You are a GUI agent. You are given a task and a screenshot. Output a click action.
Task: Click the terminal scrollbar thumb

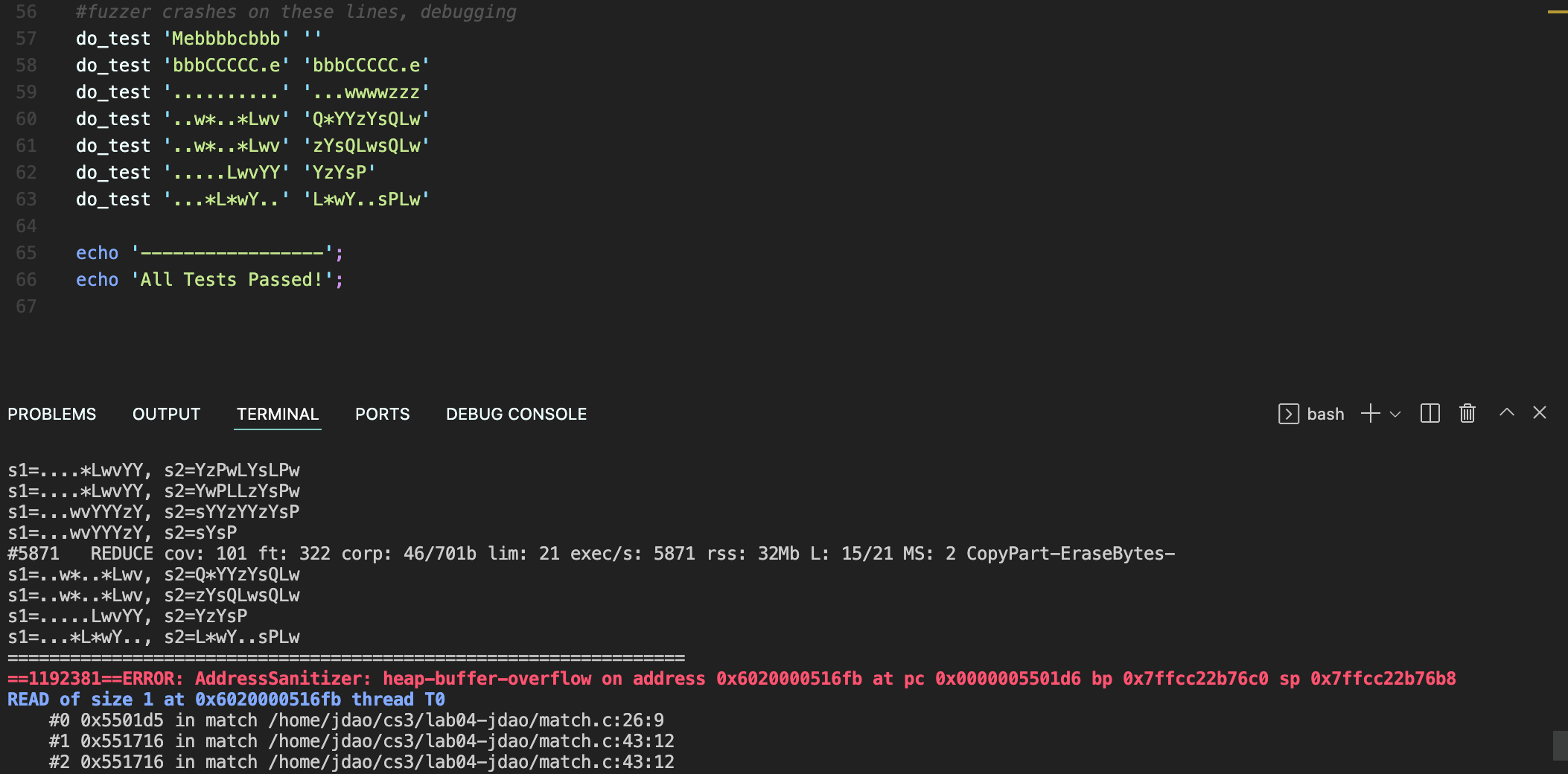(1560, 746)
